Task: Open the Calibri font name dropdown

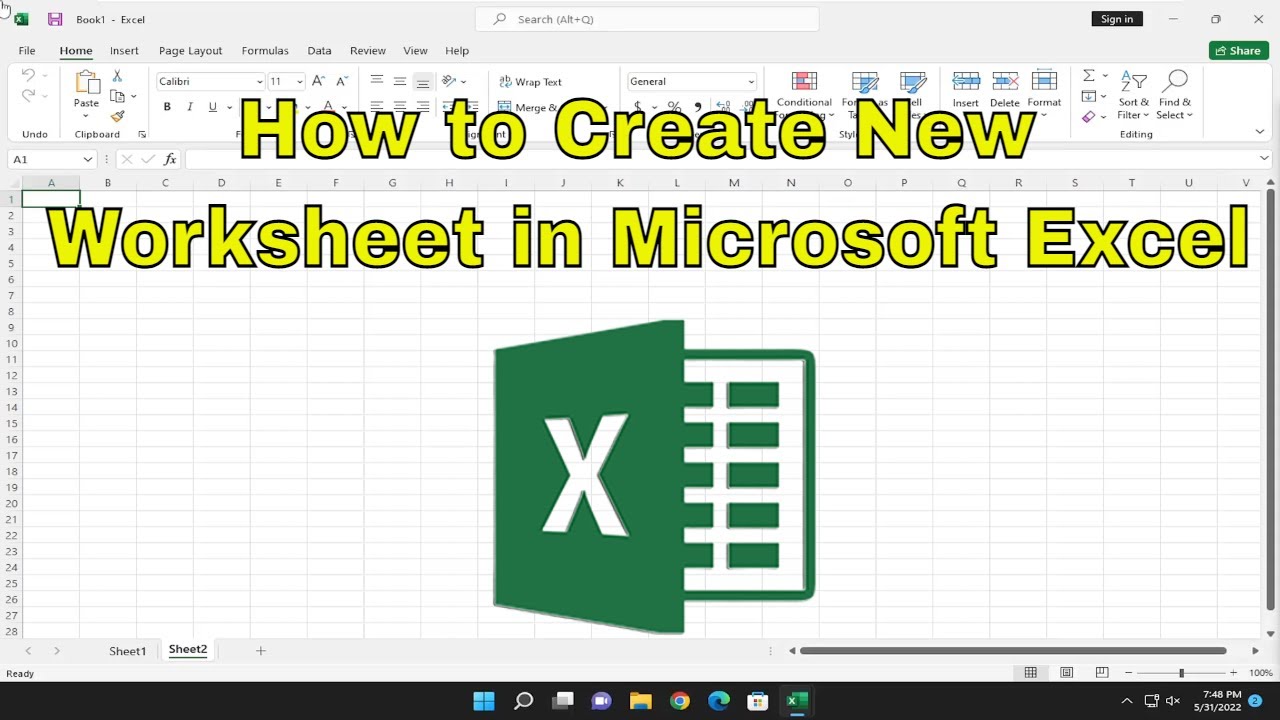Action: pyautogui.click(x=260, y=82)
